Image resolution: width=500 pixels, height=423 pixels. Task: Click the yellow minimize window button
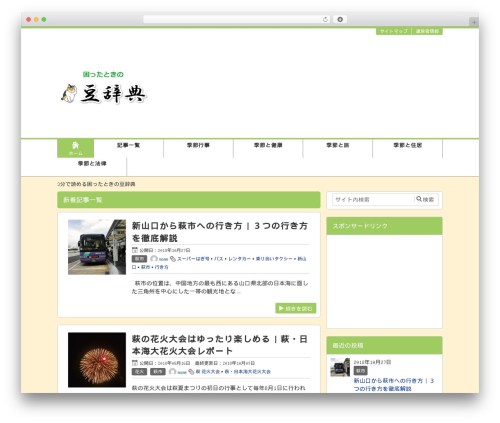tap(36, 19)
